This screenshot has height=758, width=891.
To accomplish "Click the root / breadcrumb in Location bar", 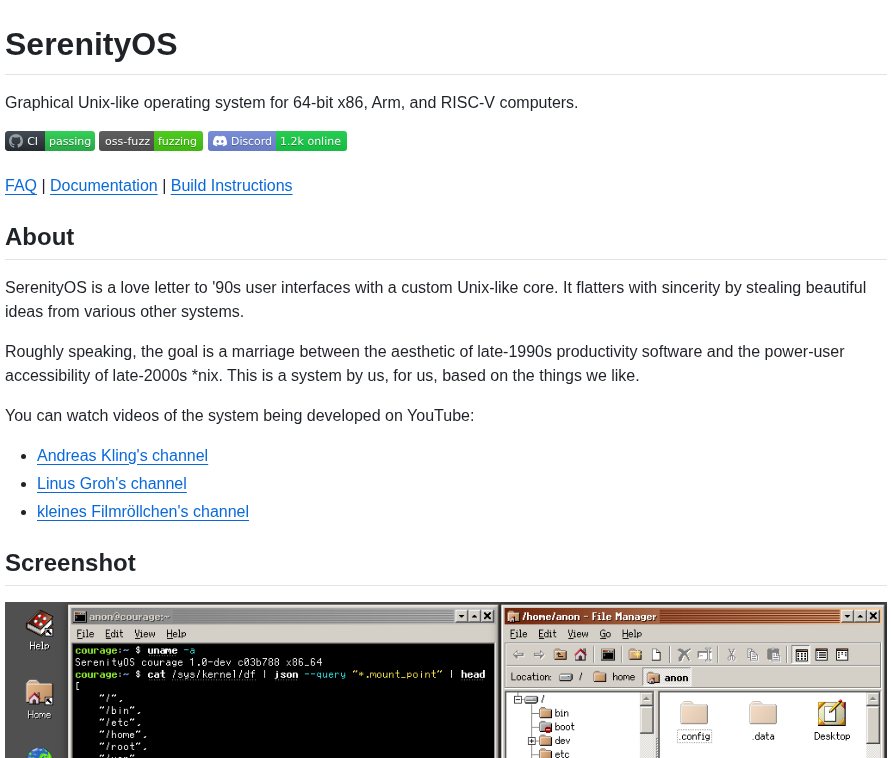I will point(571,677).
